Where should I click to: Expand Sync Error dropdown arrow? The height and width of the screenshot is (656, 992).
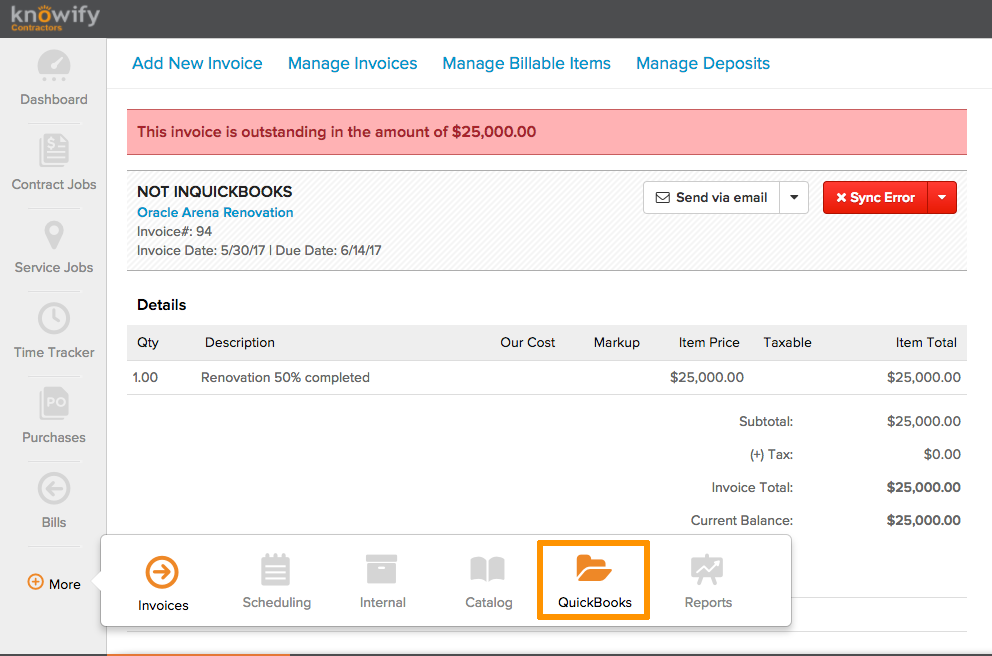coord(942,198)
